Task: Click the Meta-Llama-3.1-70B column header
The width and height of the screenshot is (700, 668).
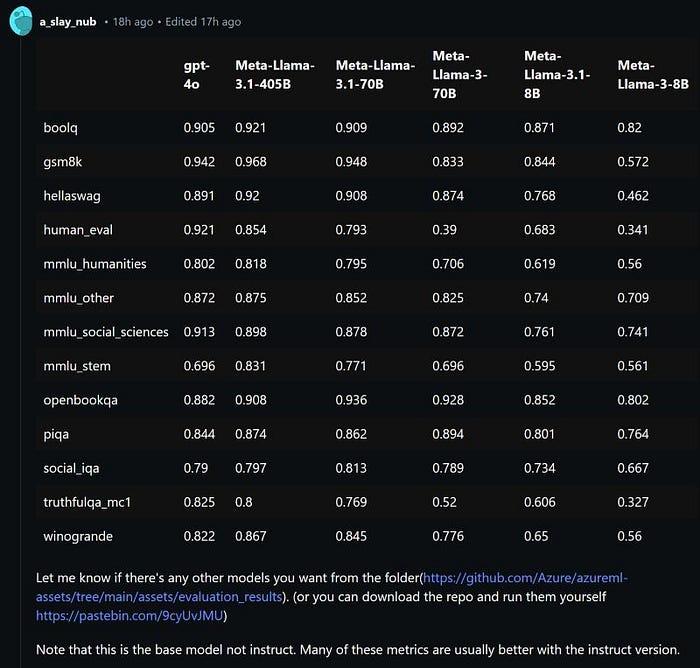Action: click(375, 75)
